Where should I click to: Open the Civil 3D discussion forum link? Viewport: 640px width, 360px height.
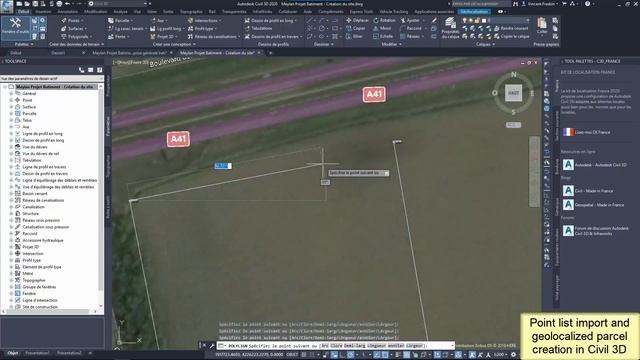(596, 231)
